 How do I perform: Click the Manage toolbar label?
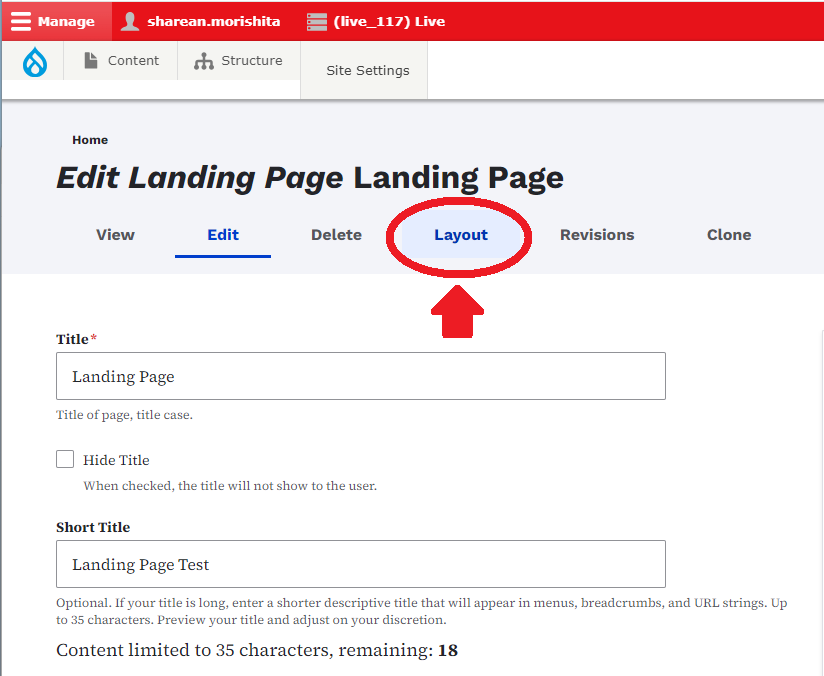[x=66, y=22]
